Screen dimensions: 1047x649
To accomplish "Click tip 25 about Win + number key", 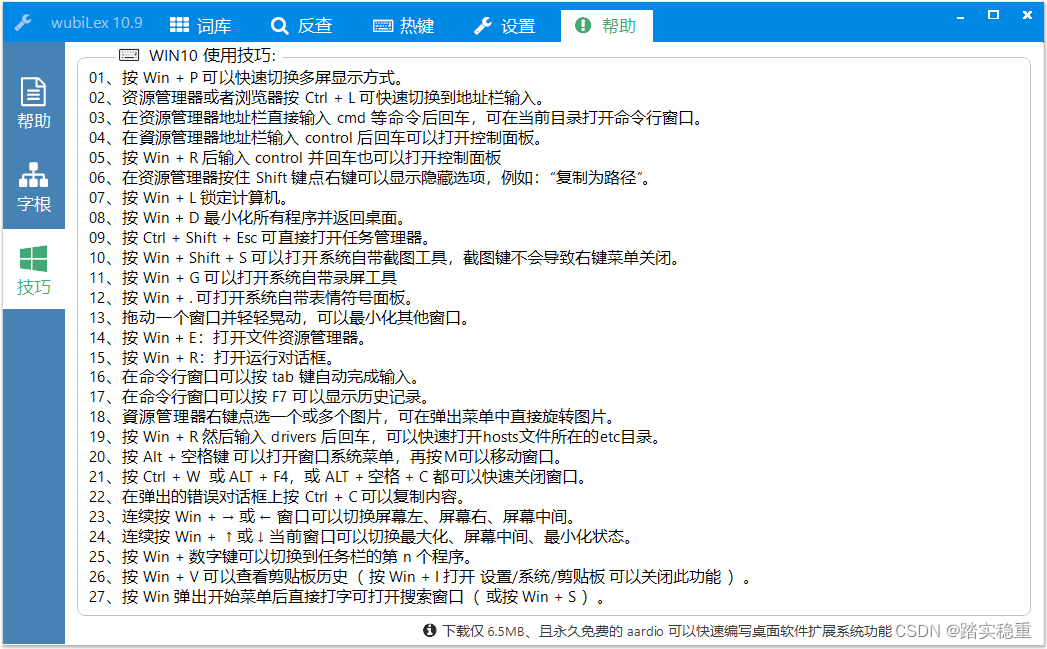I will pos(281,557).
